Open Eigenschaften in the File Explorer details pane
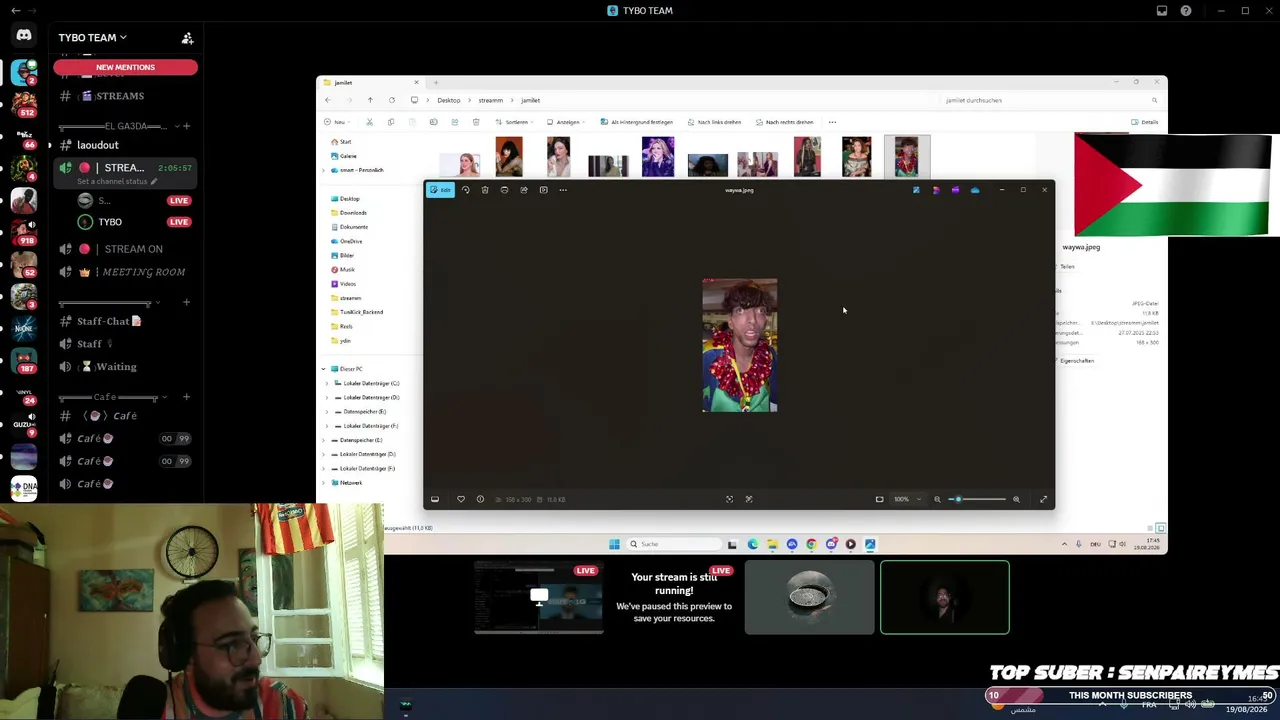Image resolution: width=1280 pixels, height=720 pixels. tap(1076, 361)
